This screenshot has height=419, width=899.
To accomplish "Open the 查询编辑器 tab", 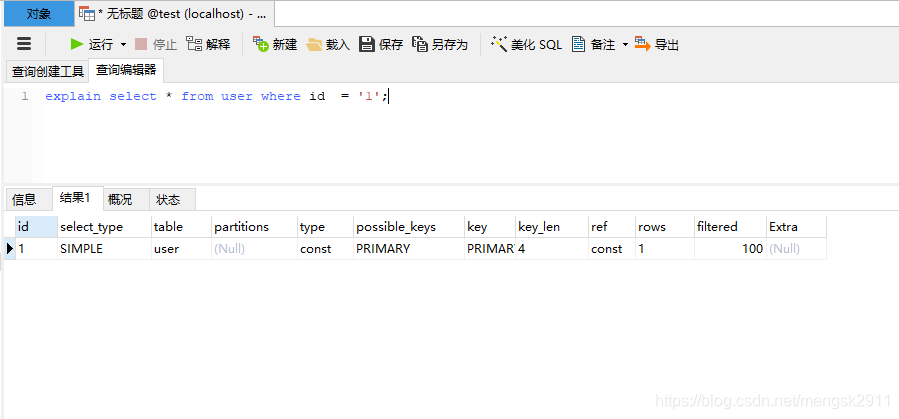I will (126, 71).
